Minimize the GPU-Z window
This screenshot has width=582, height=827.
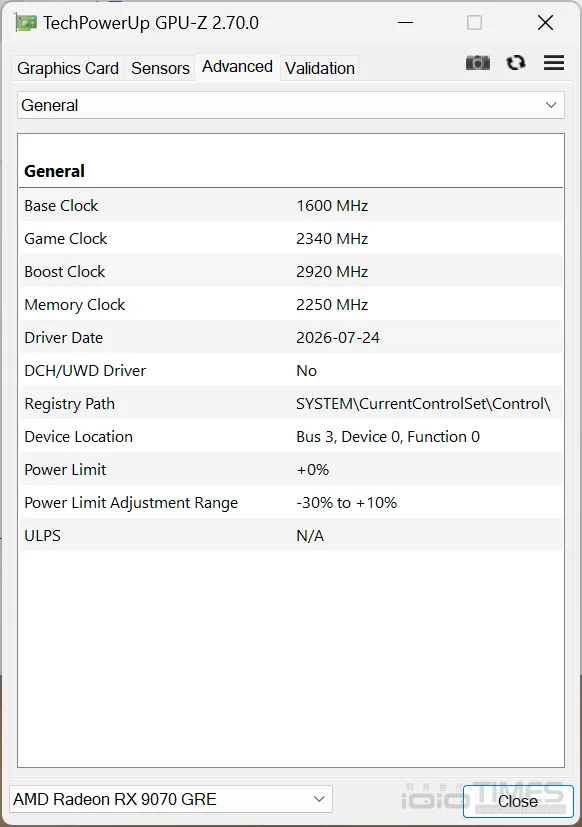tap(405, 23)
